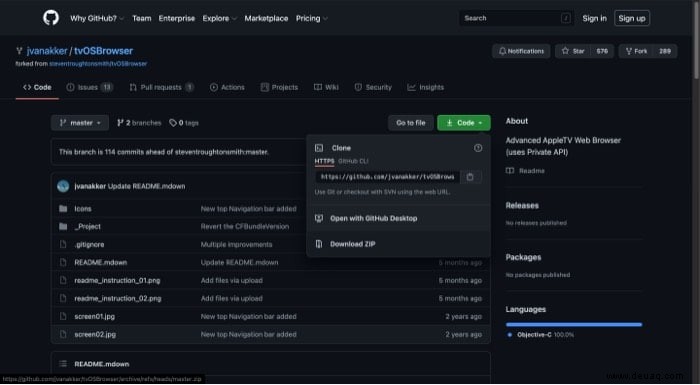Viewport: 700px width, 385px height.
Task: Click the page vertical scrollbar
Action: click(x=697, y=40)
